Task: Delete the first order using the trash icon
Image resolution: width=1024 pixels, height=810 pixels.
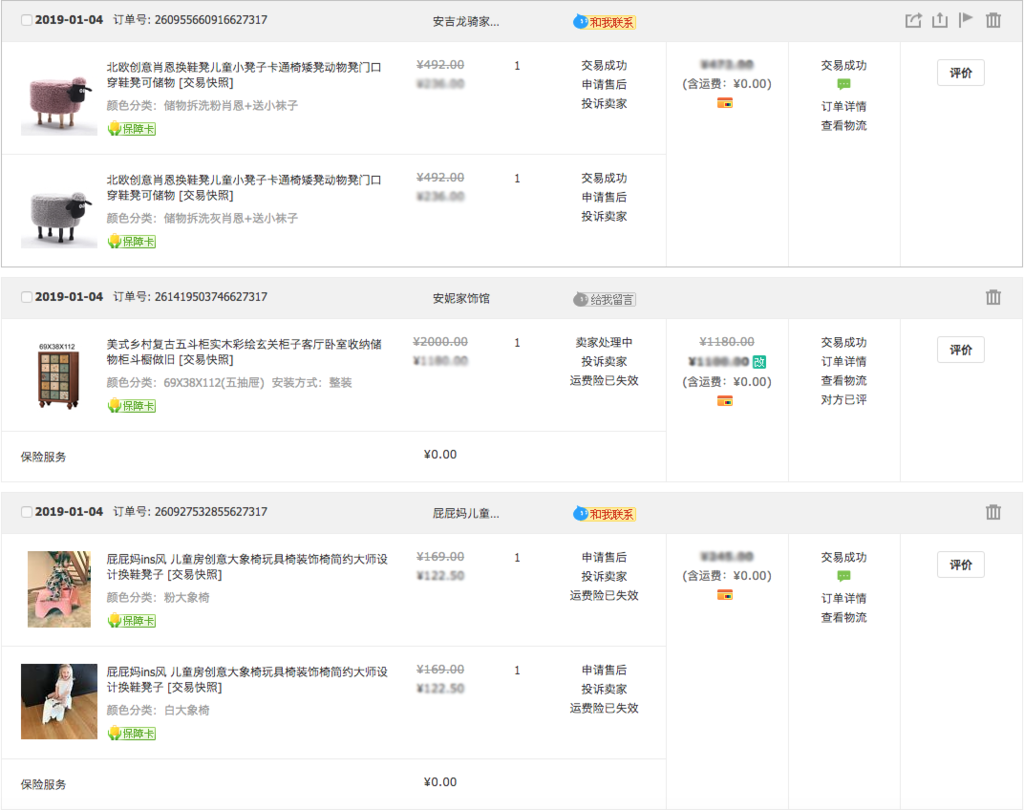Action: 993,20
